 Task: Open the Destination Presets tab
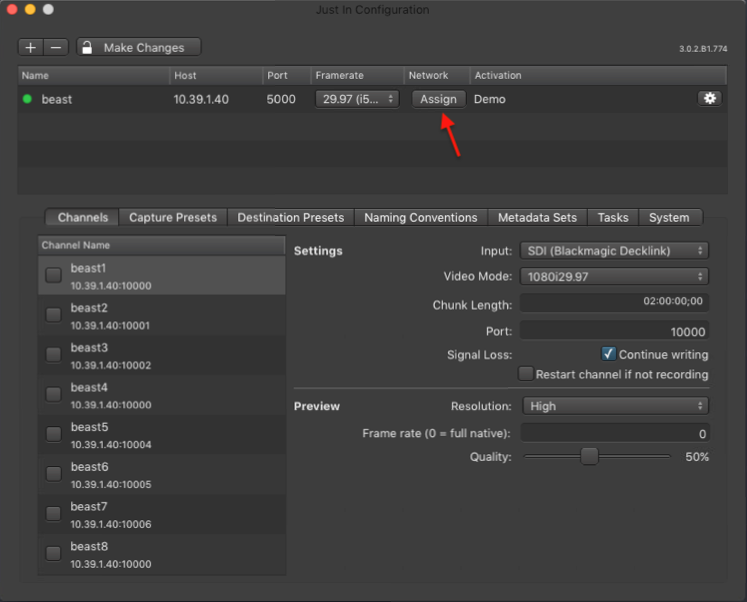point(291,218)
